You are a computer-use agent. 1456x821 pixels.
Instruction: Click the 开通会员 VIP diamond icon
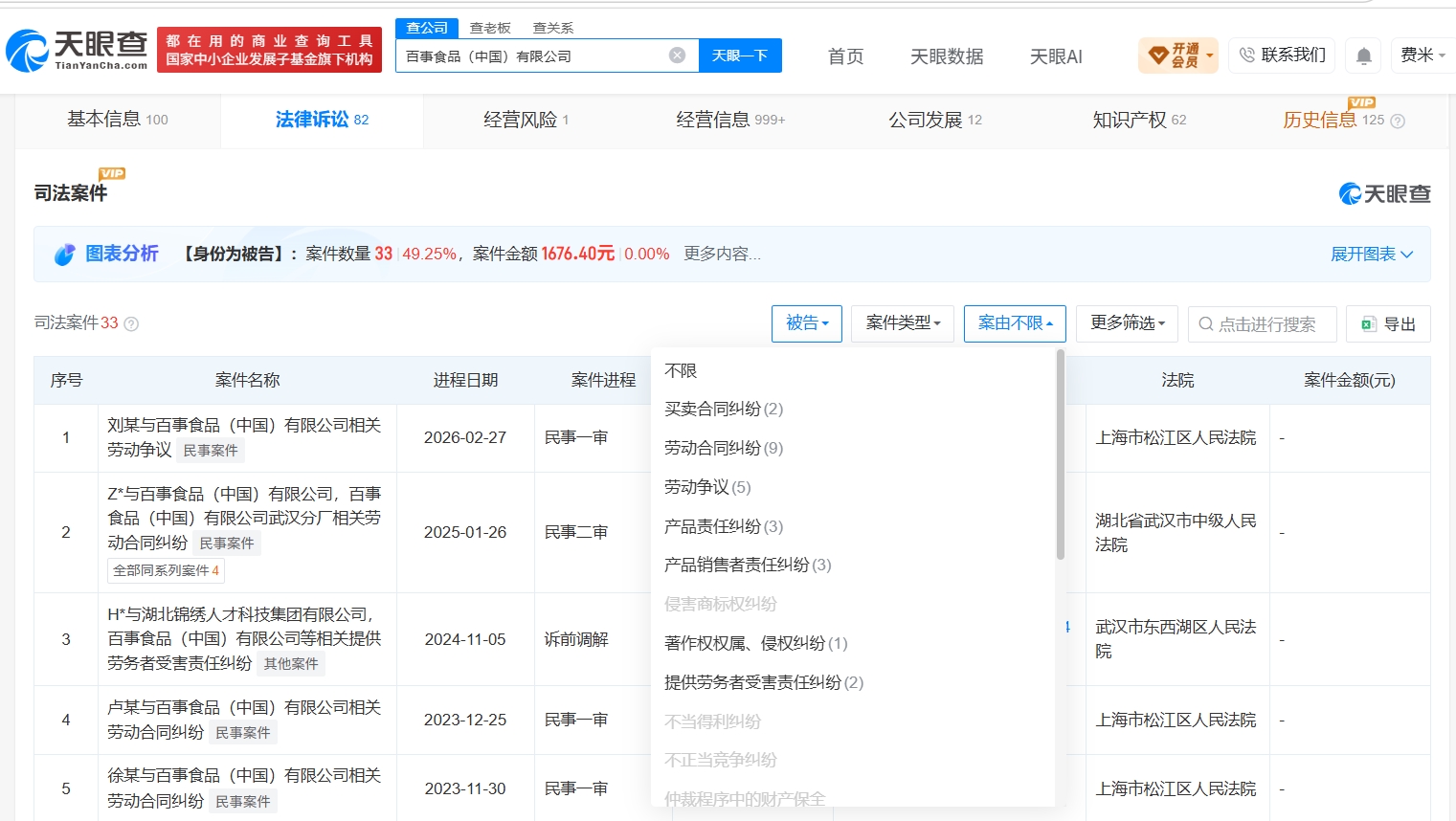coord(1157,55)
